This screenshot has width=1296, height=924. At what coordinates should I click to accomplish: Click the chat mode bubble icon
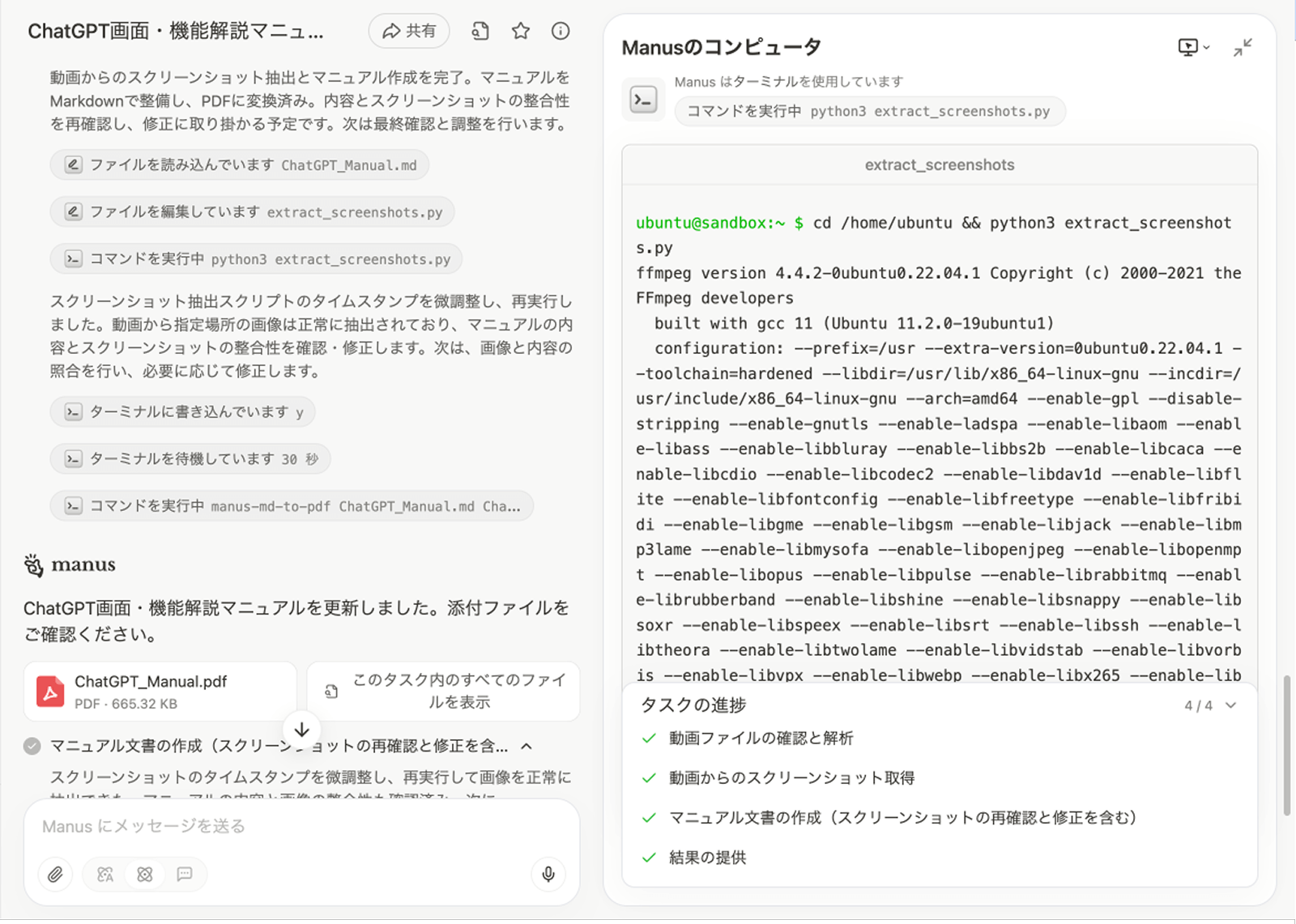[x=185, y=875]
